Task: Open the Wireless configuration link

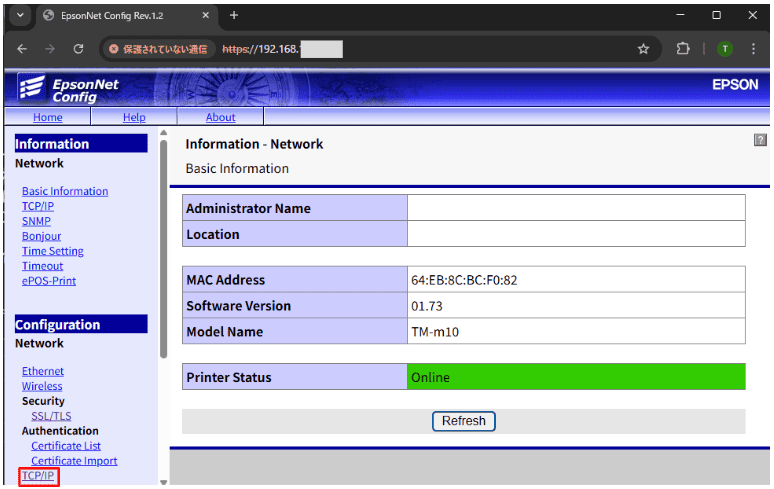Action: 42,386
